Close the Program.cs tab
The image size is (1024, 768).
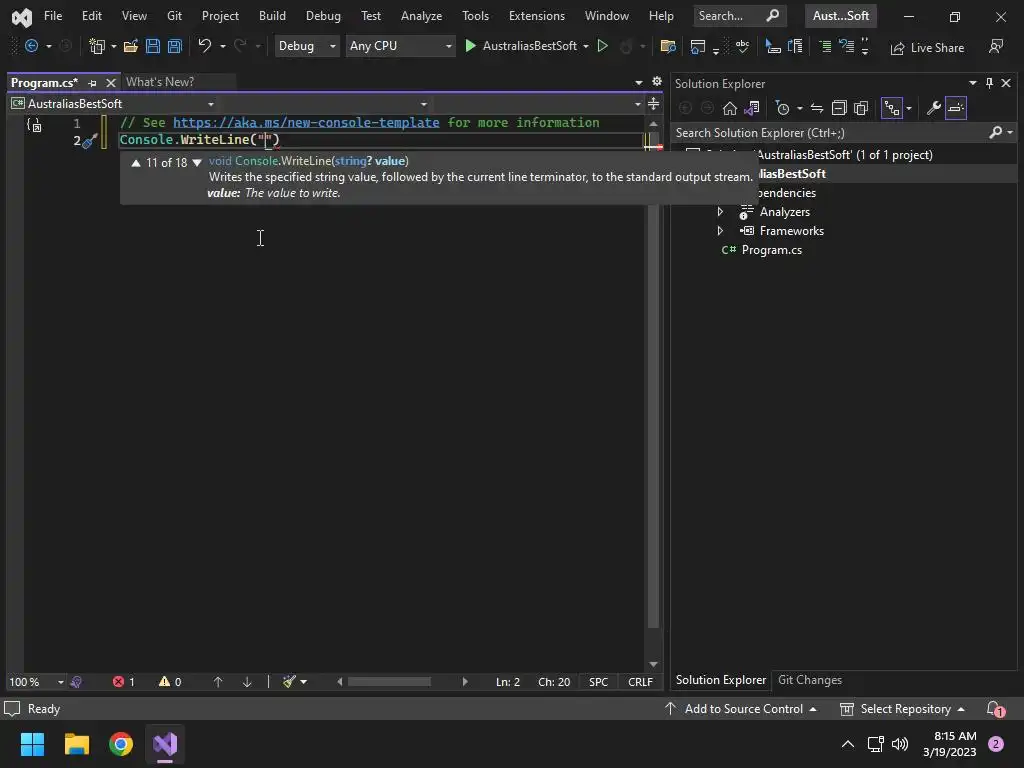[110, 83]
